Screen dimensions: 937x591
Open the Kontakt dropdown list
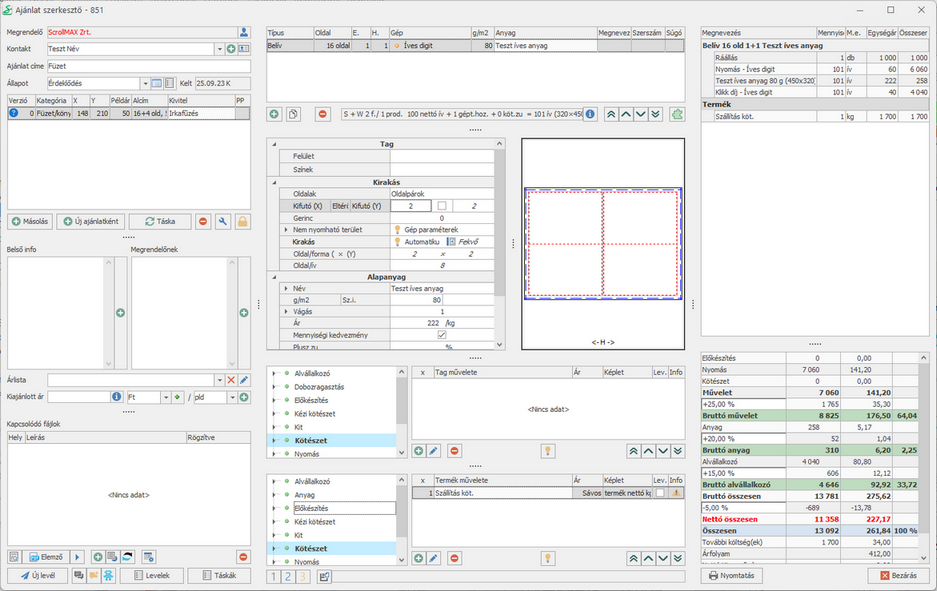tap(219, 49)
